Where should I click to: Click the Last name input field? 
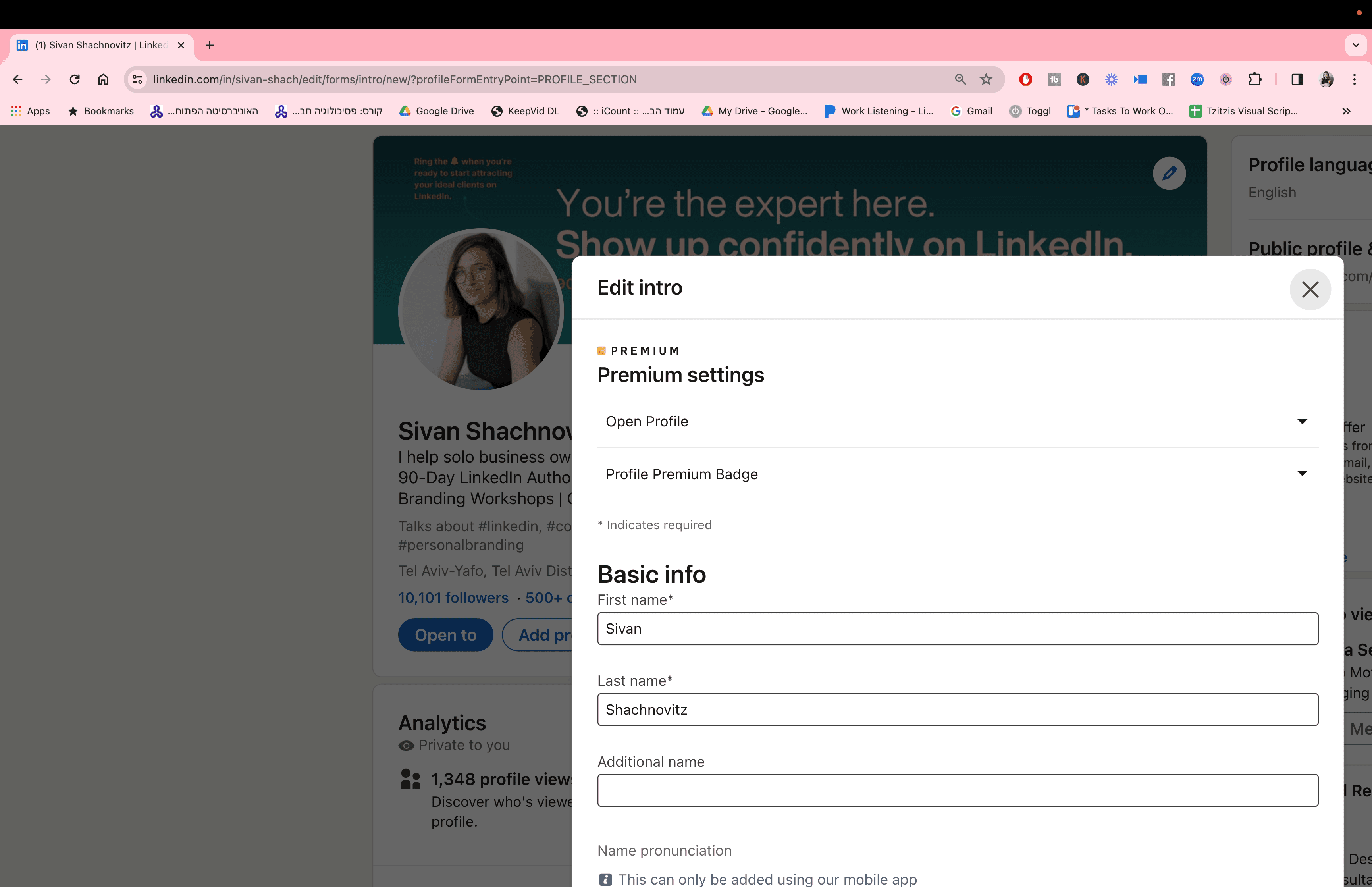point(958,709)
